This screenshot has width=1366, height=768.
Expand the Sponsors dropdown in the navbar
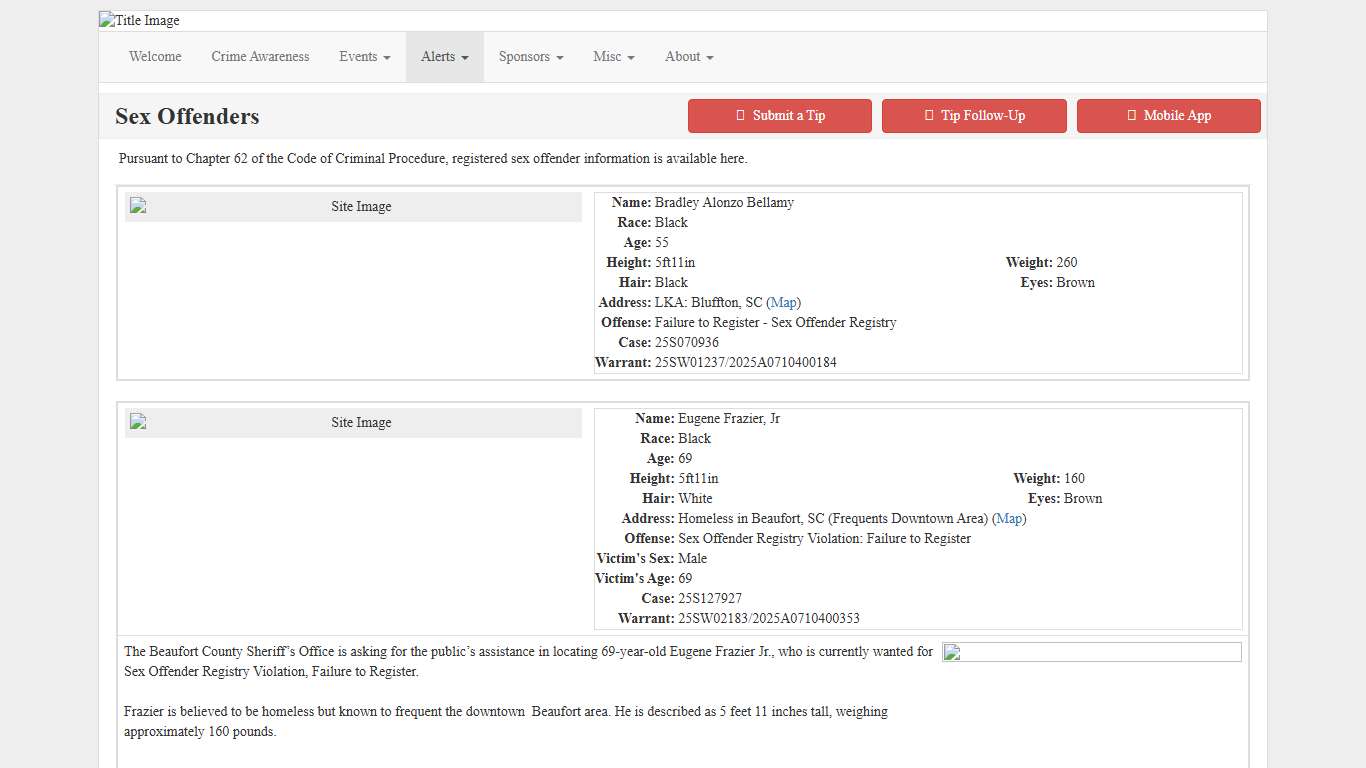tap(530, 57)
